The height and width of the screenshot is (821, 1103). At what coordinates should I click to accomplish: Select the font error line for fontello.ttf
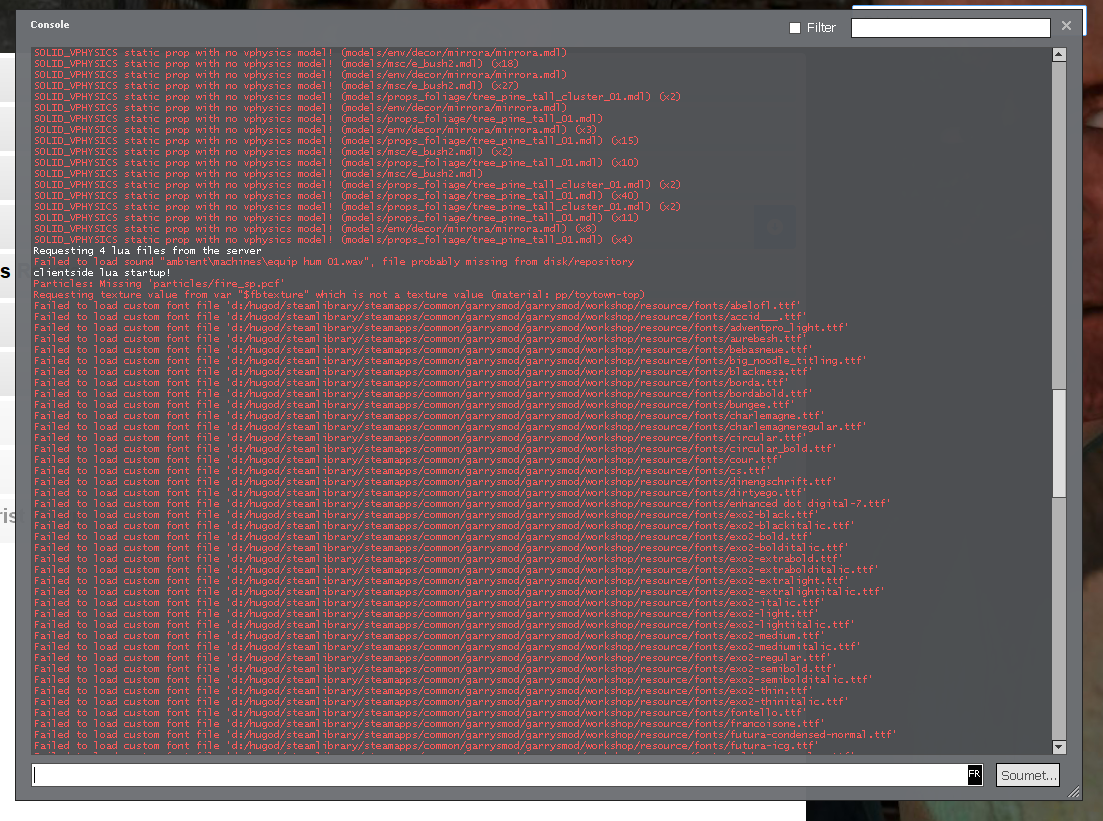[420, 713]
